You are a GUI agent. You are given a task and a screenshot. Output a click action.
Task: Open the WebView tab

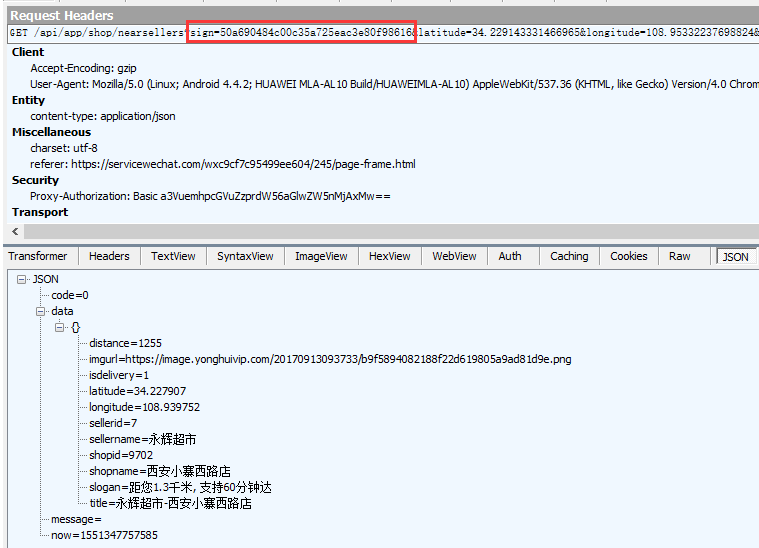coord(455,256)
